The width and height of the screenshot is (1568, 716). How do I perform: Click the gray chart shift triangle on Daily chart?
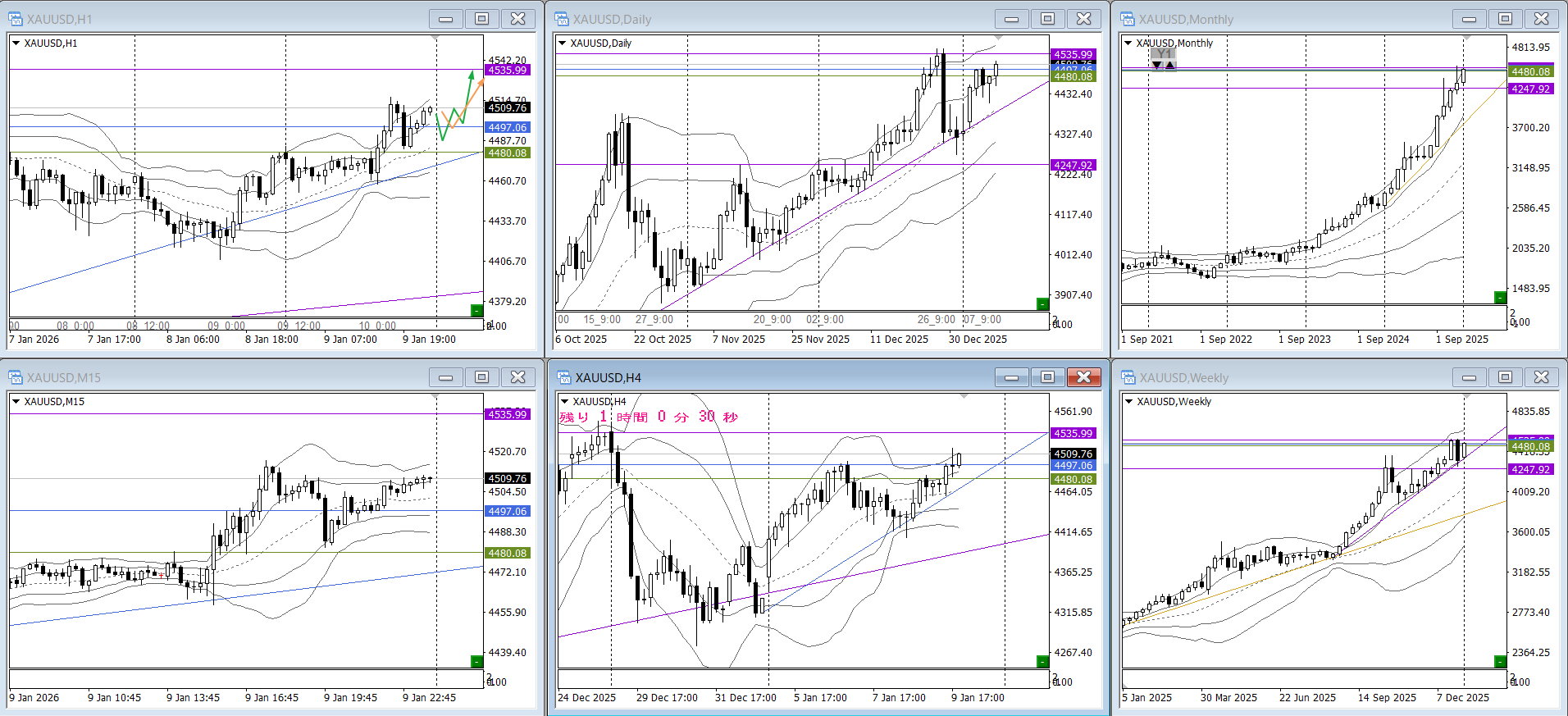(998, 39)
